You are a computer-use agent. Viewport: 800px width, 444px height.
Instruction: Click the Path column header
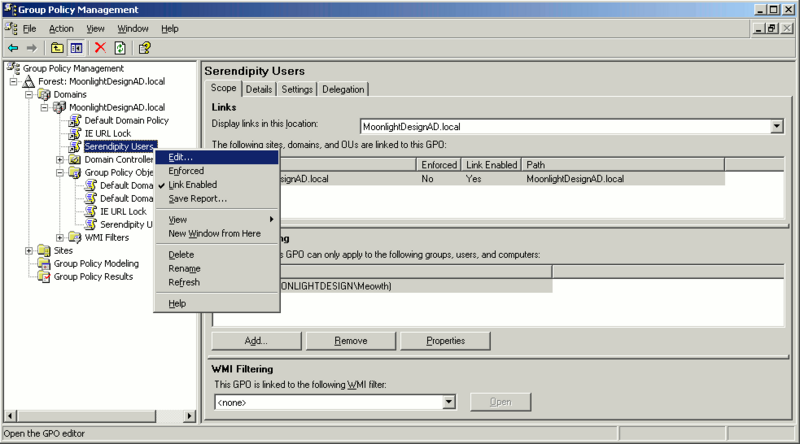point(623,164)
